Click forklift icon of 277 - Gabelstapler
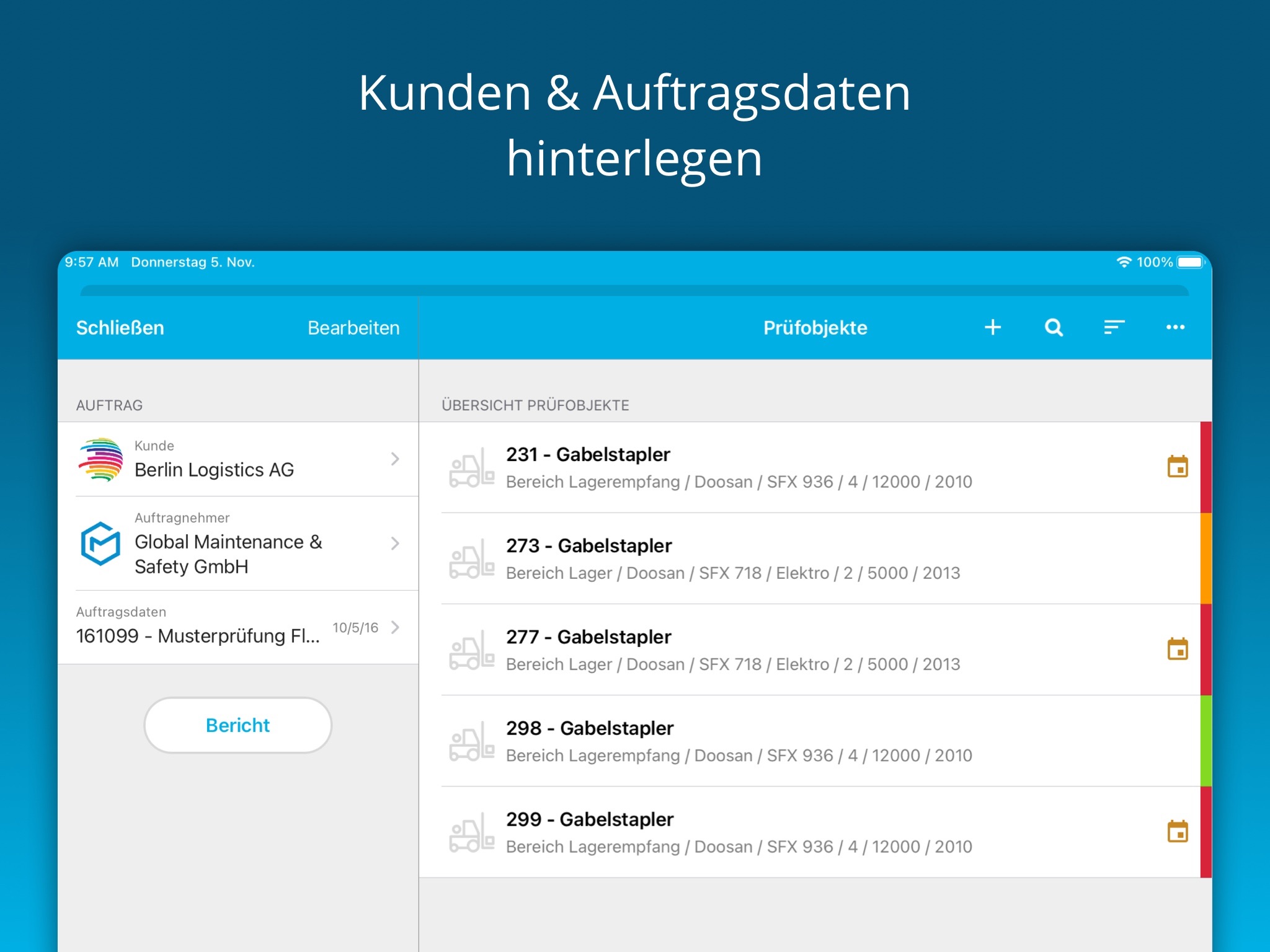This screenshot has height=952, width=1270. click(x=472, y=650)
